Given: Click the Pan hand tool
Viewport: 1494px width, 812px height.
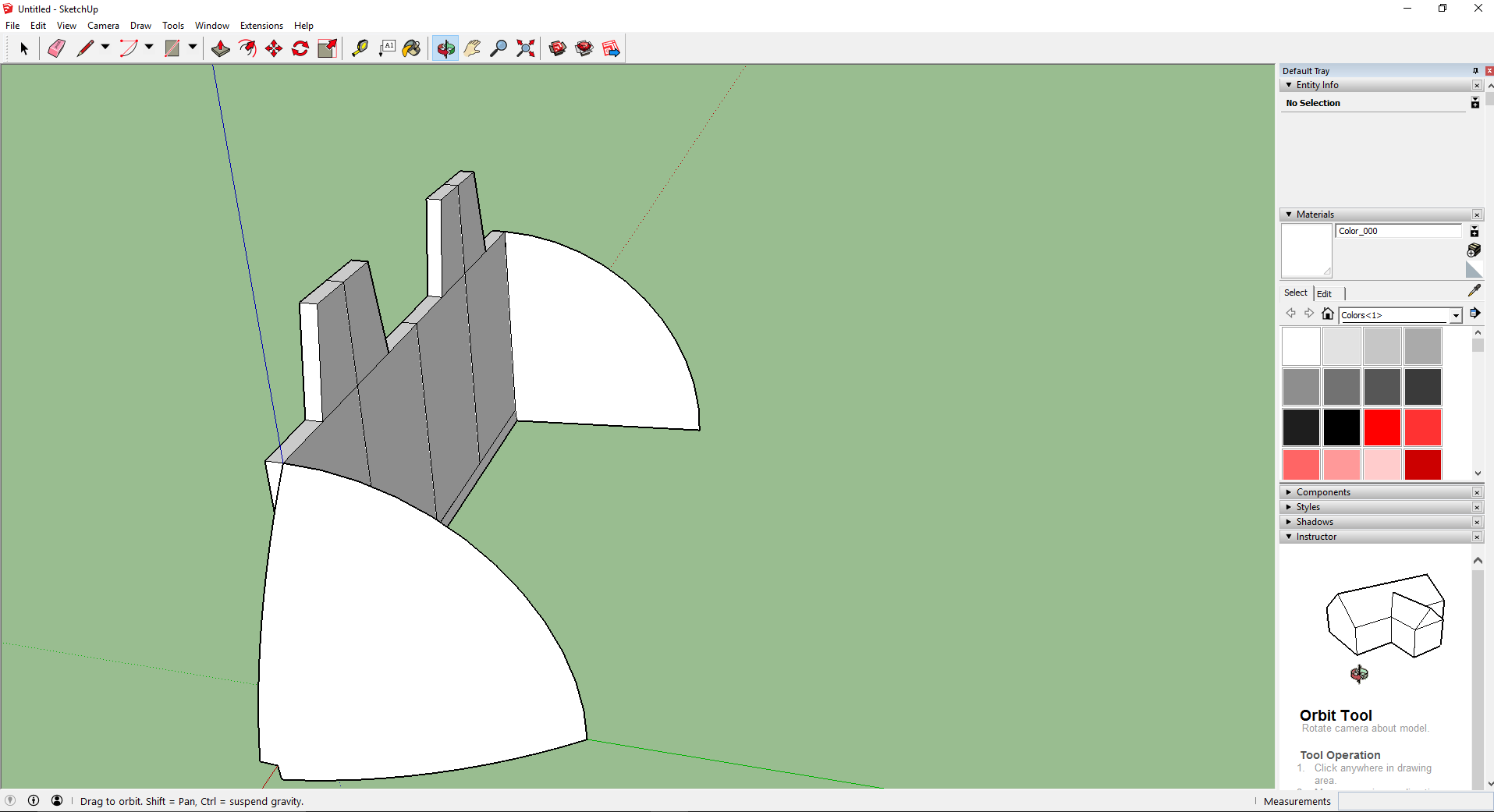Looking at the screenshot, I should (x=472, y=48).
